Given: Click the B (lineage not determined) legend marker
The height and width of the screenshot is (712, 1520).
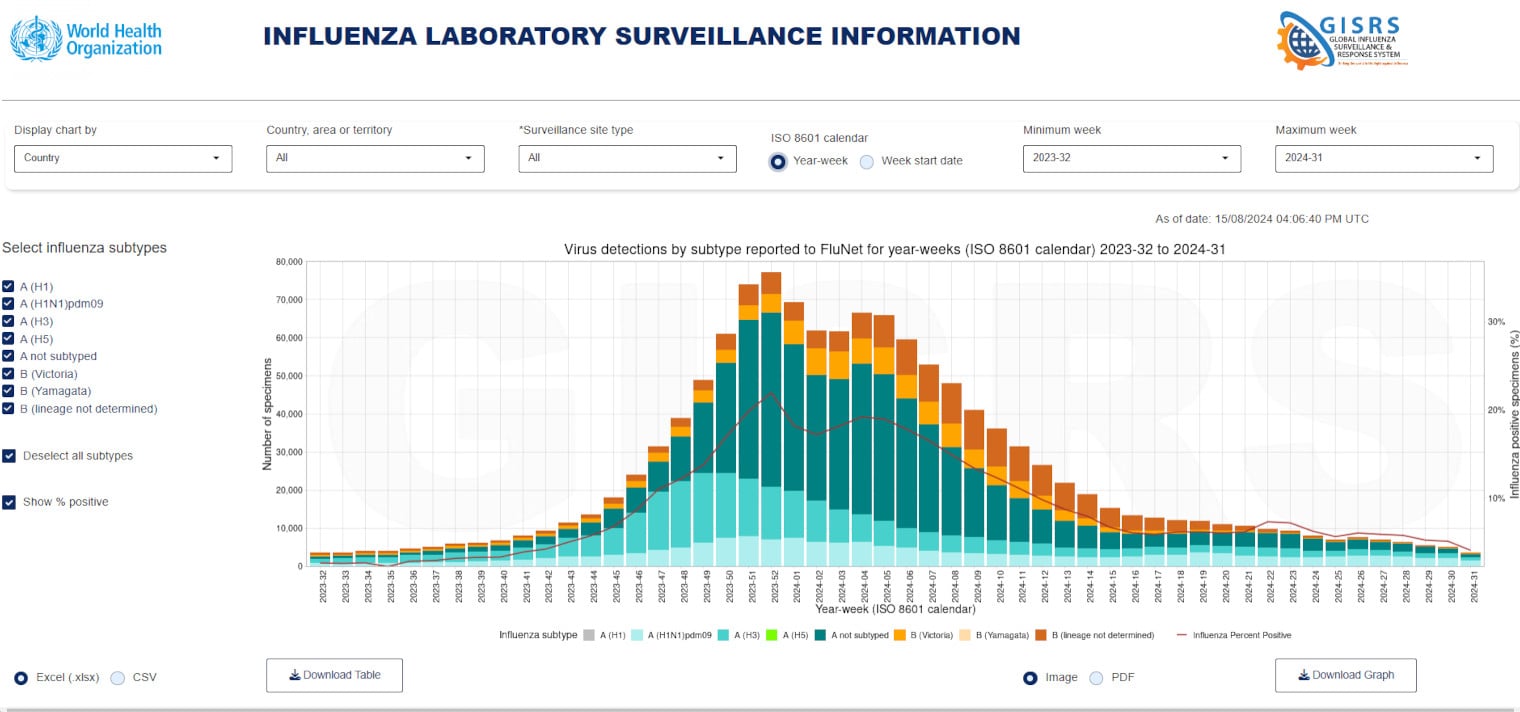Looking at the screenshot, I should (1041, 635).
